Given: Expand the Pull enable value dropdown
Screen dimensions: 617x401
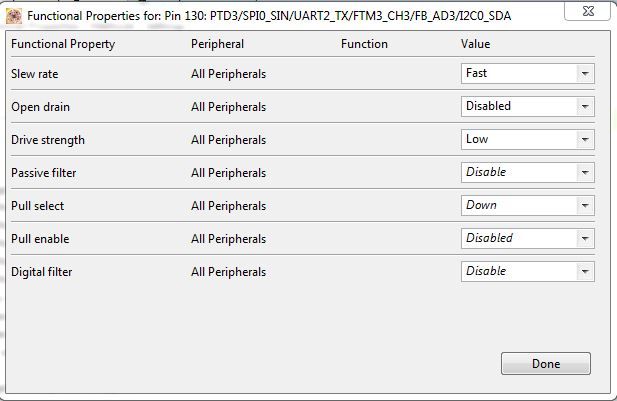Looking at the screenshot, I should coord(585,238).
